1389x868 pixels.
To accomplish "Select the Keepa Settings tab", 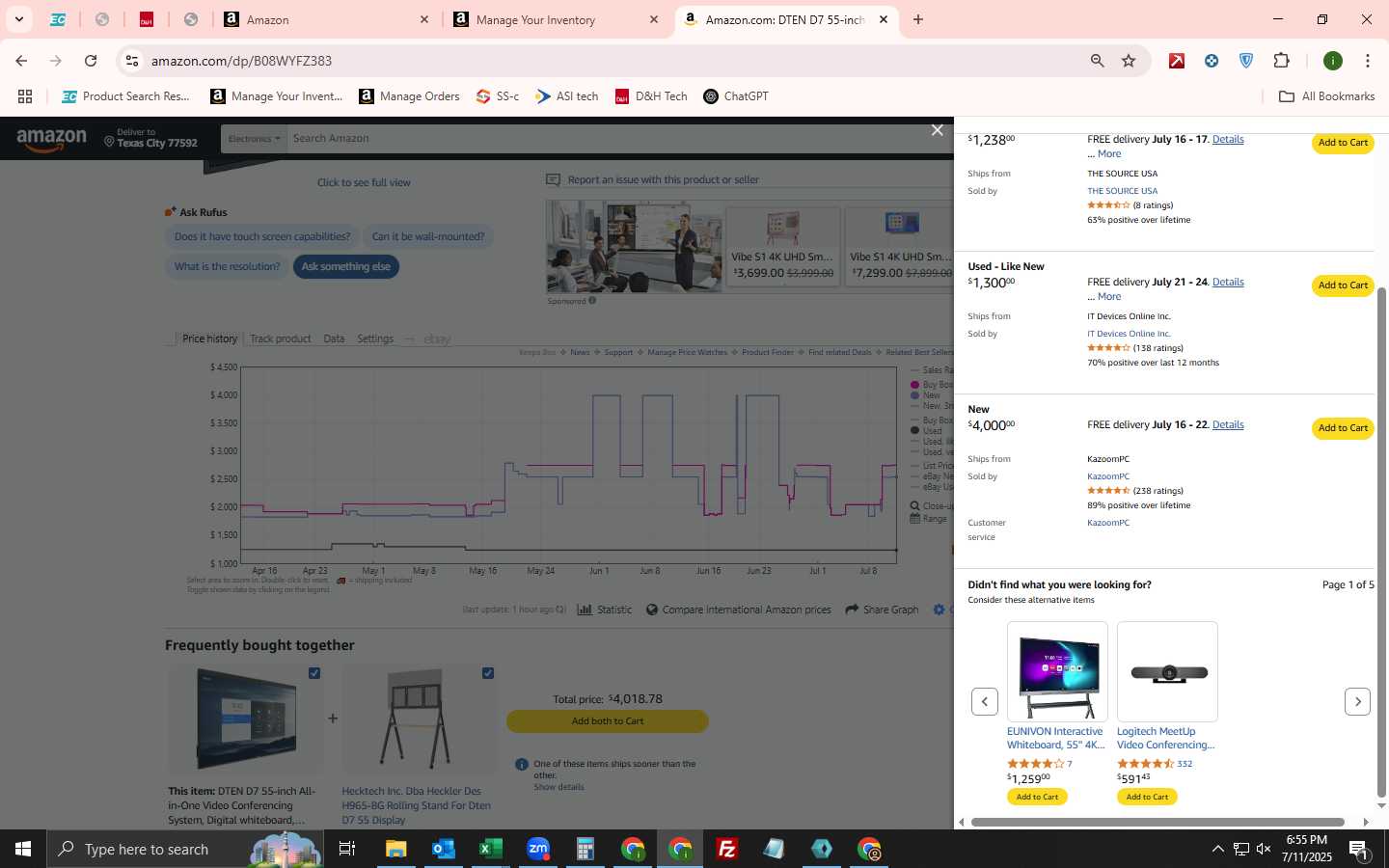I will [x=375, y=339].
